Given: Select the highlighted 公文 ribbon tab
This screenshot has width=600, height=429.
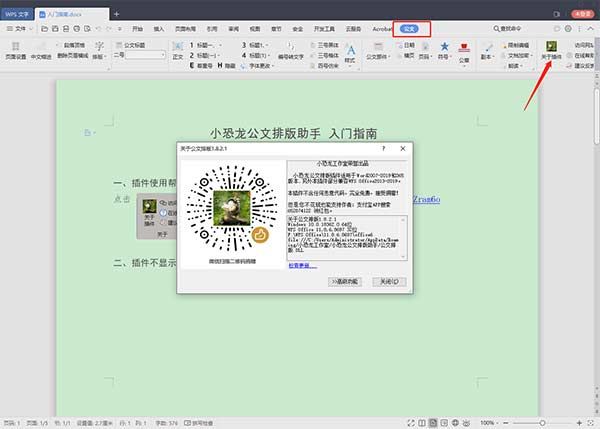Looking at the screenshot, I should click(409, 29).
